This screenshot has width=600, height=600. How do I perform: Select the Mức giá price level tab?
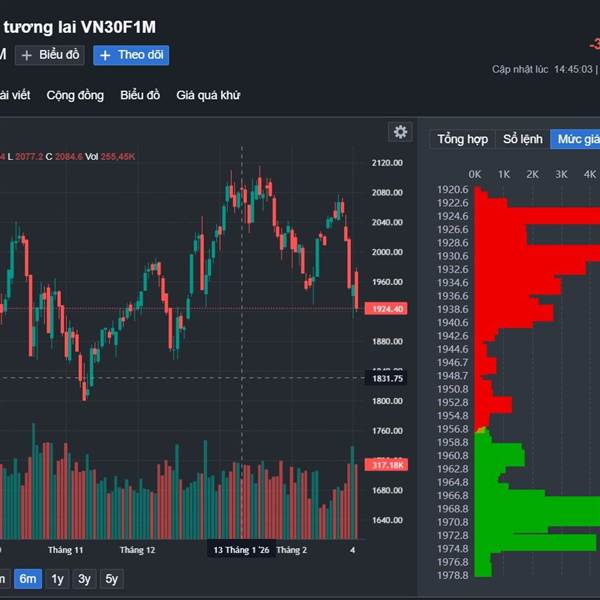[578, 139]
